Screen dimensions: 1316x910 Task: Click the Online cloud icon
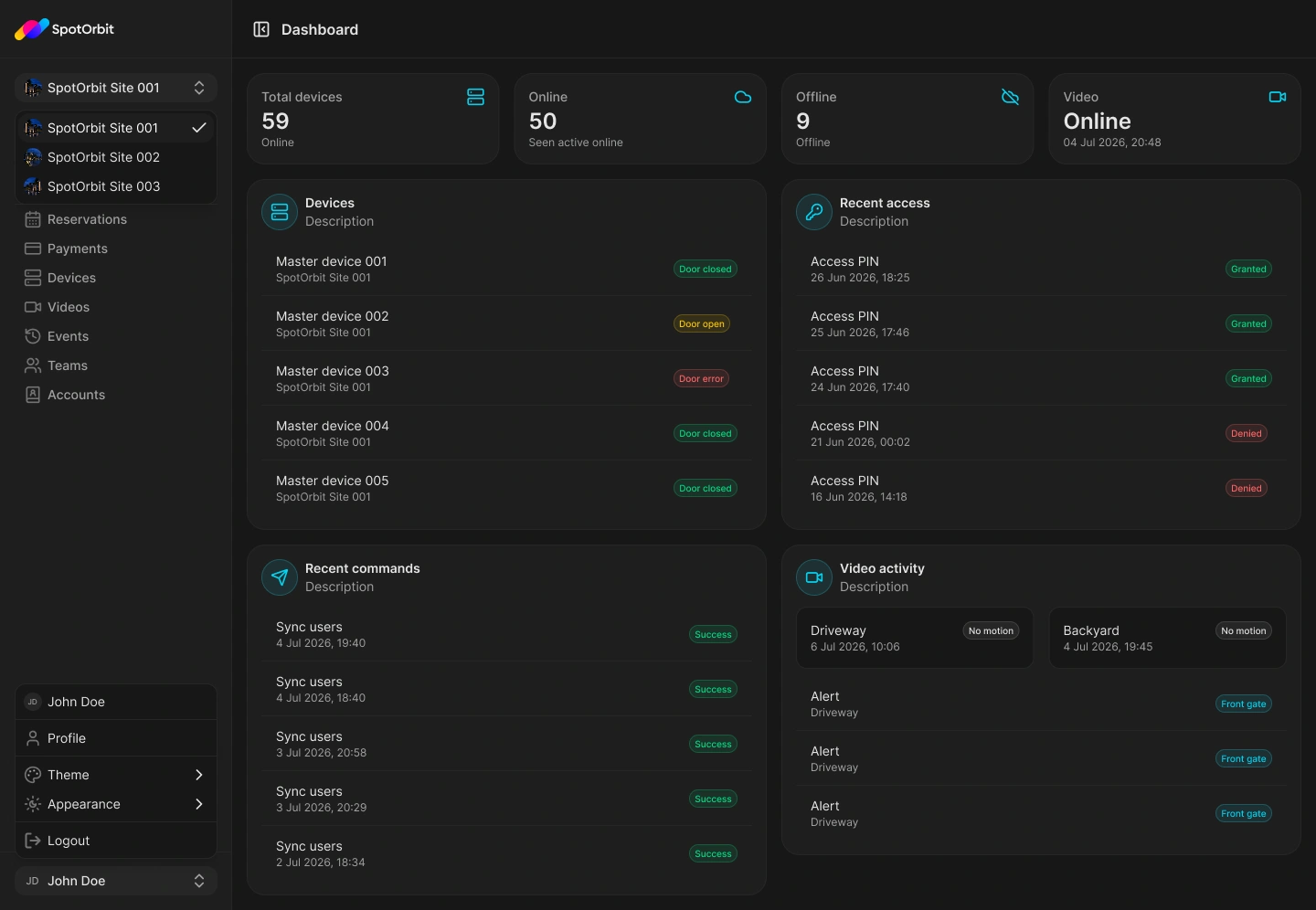coord(743,97)
